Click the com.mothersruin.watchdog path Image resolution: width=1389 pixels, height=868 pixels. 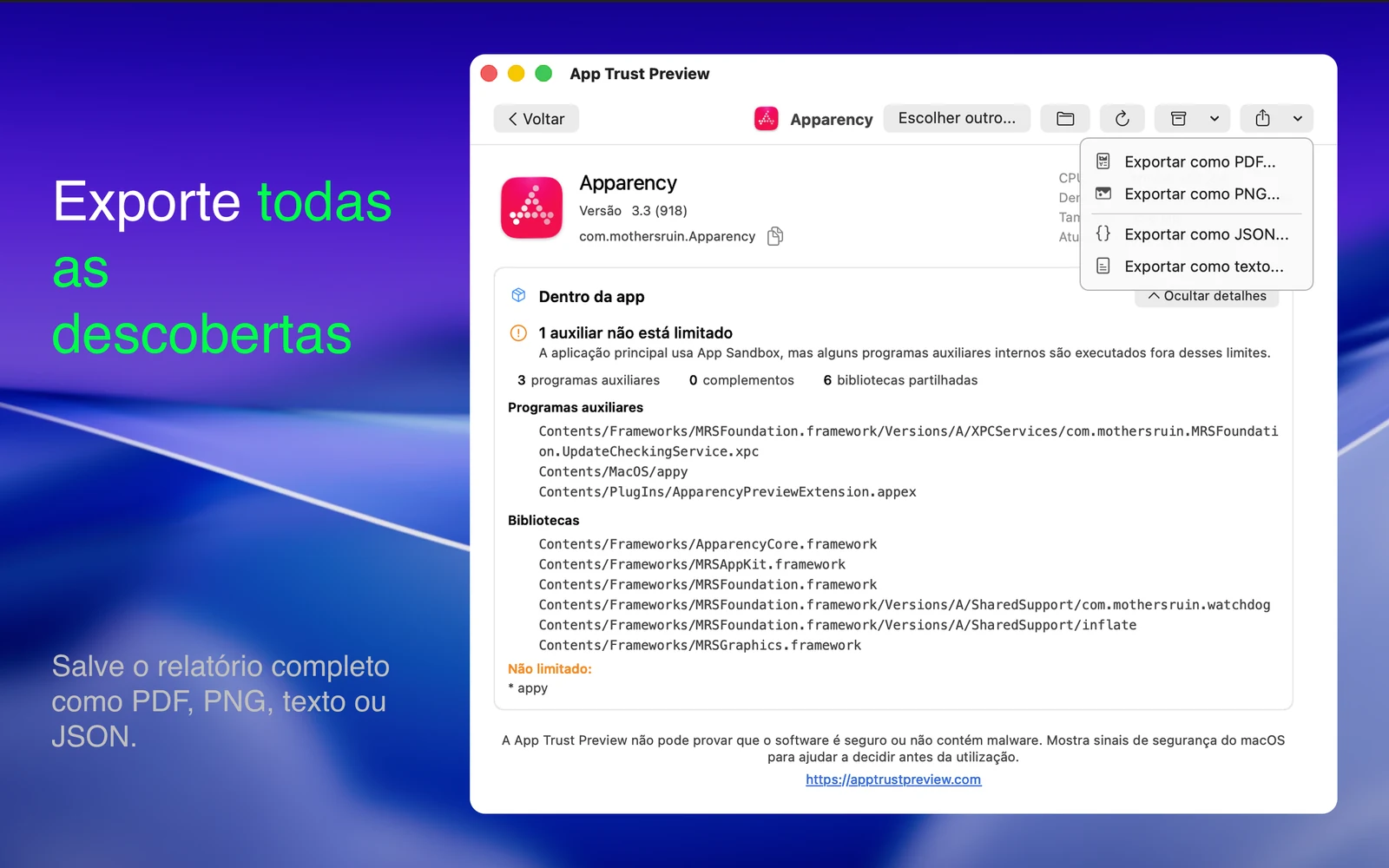905,605
